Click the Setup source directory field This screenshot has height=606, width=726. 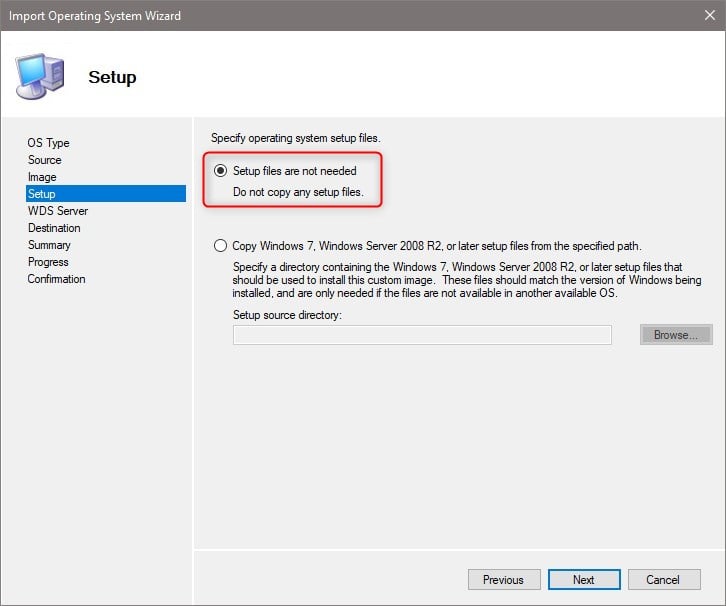click(422, 335)
